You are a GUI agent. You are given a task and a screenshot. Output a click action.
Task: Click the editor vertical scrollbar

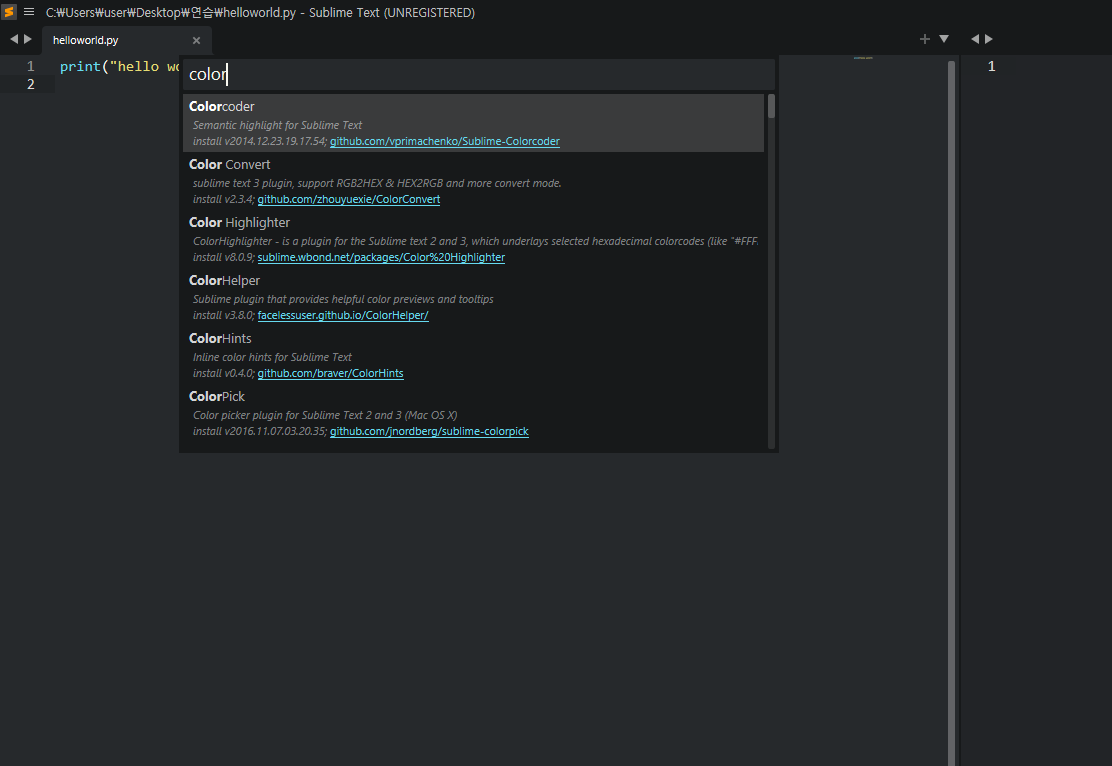point(951,411)
